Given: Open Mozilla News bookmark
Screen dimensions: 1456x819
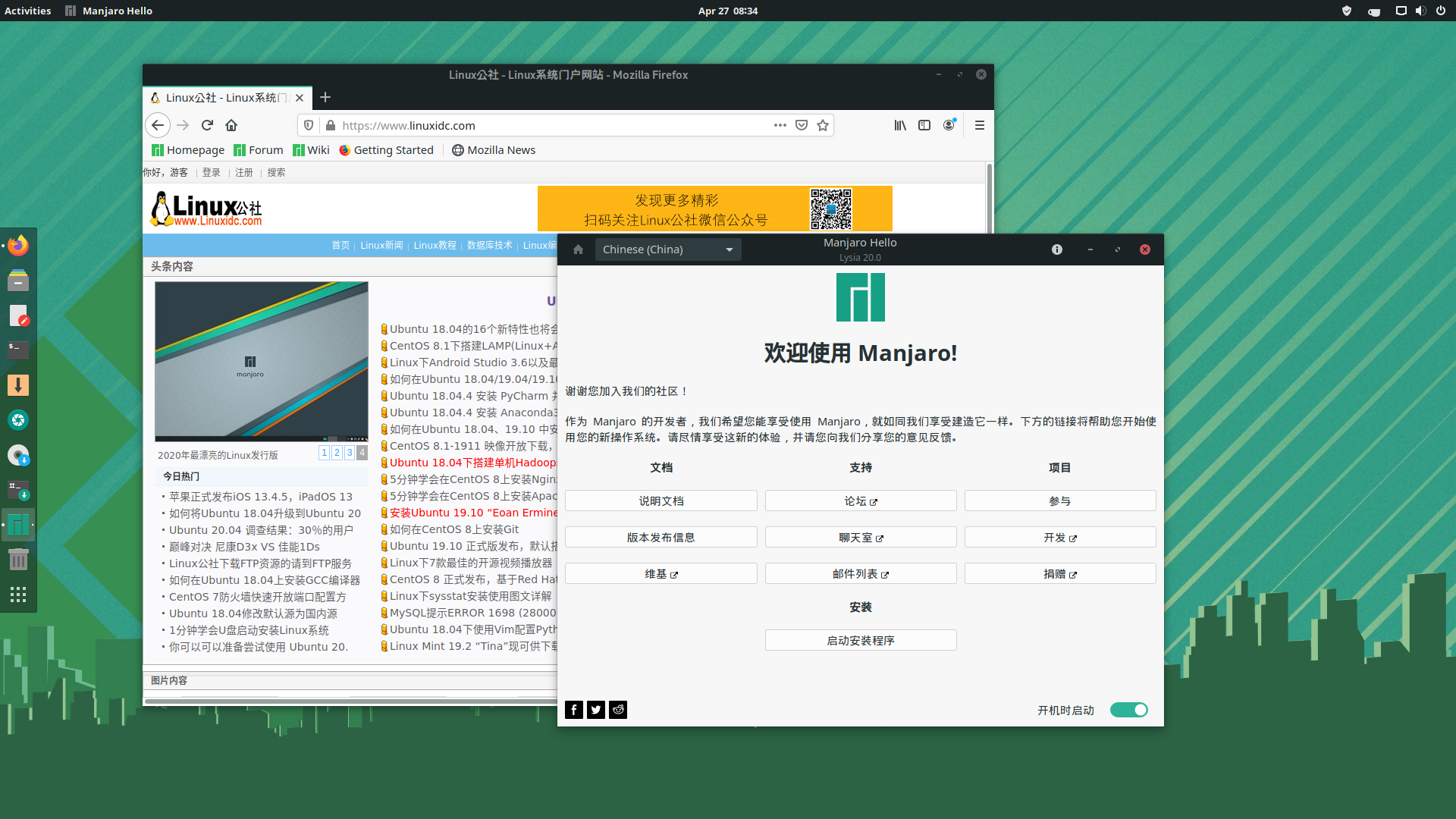Looking at the screenshot, I should pyautogui.click(x=494, y=150).
